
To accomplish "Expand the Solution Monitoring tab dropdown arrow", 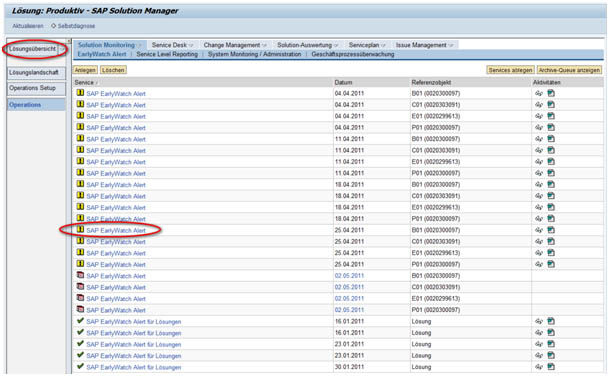I will (139, 45).
